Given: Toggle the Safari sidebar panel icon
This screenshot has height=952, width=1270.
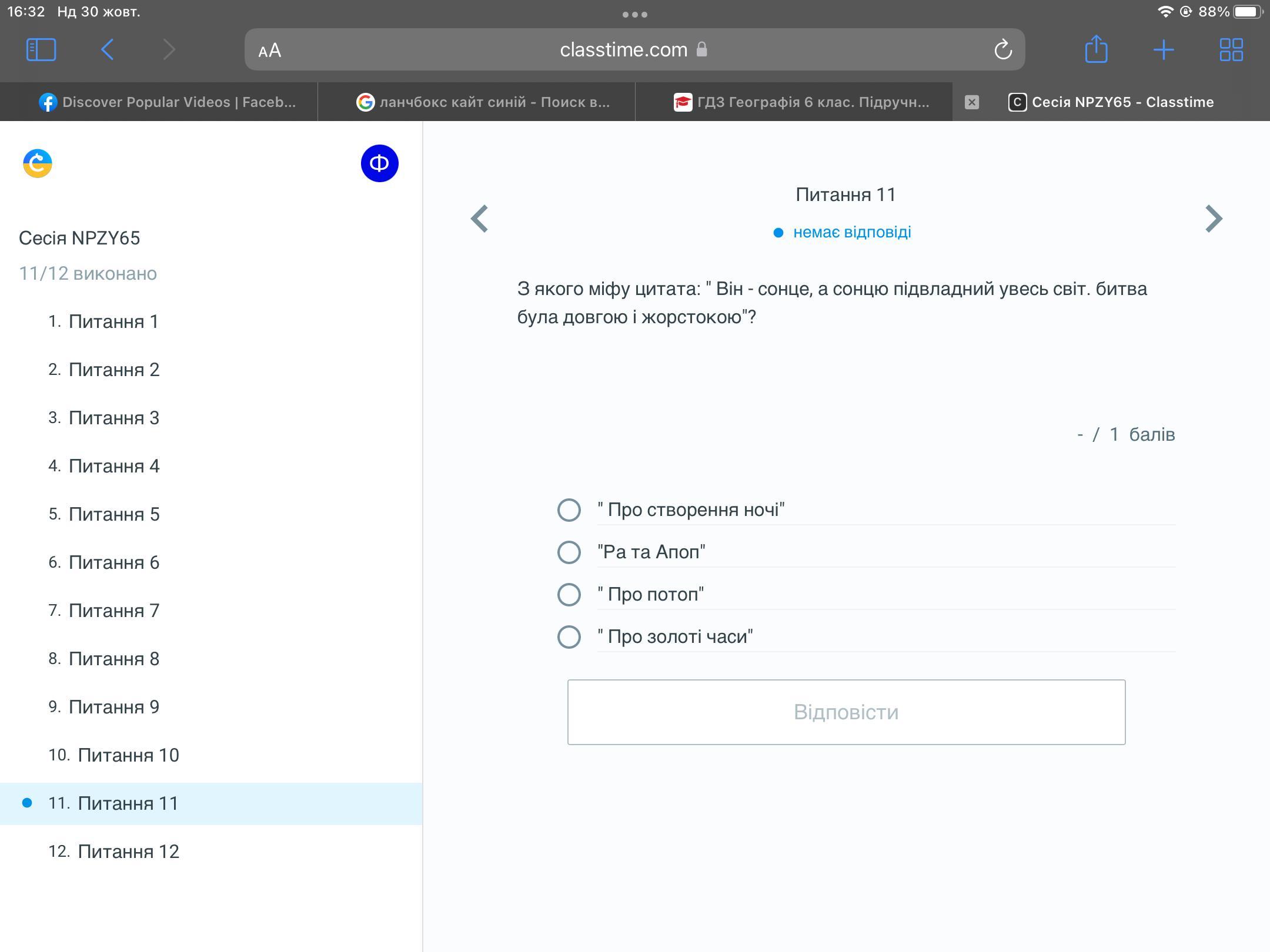Looking at the screenshot, I should pyautogui.click(x=41, y=49).
